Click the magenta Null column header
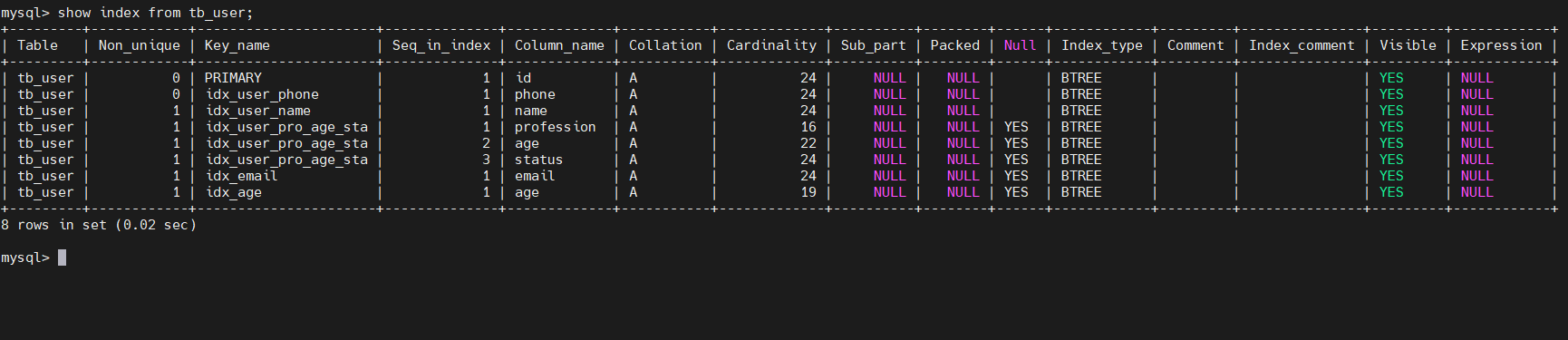The image size is (1568, 340). [1020, 45]
